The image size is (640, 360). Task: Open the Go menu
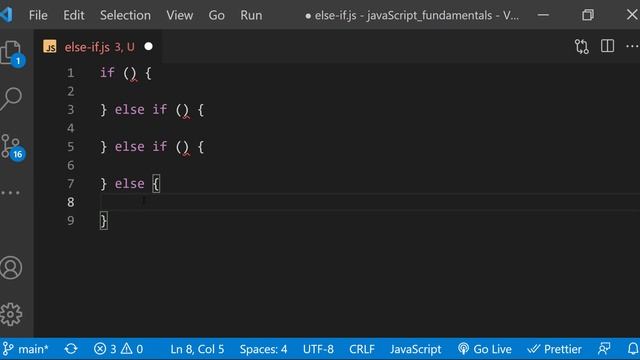pyautogui.click(x=216, y=16)
